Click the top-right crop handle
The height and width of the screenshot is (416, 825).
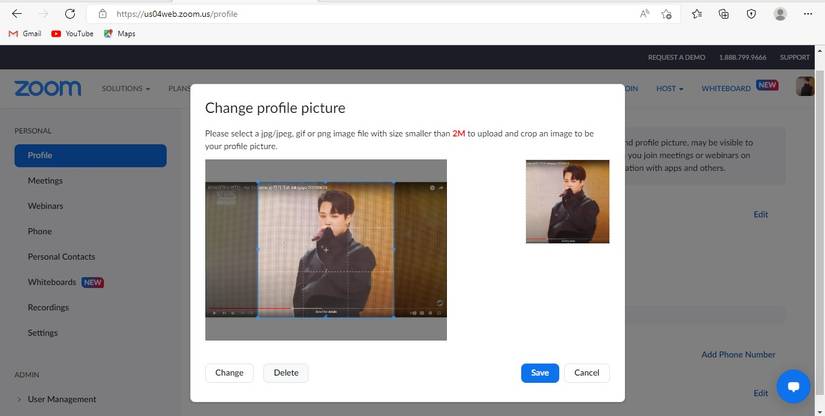(x=394, y=182)
